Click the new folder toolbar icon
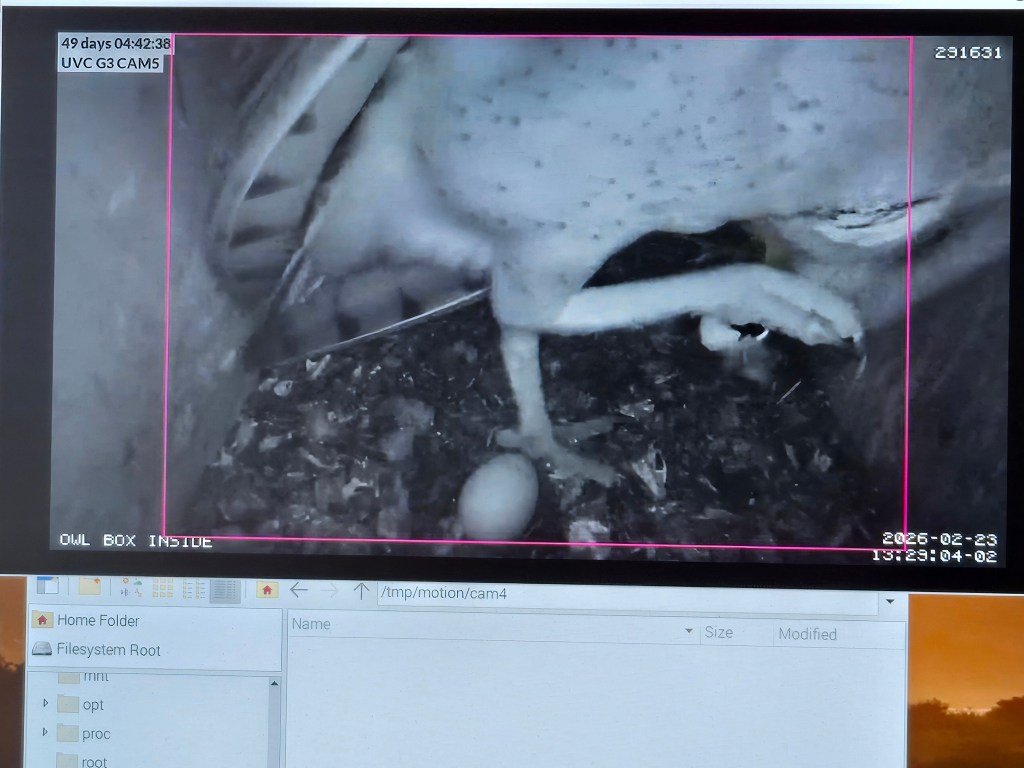 (90, 588)
